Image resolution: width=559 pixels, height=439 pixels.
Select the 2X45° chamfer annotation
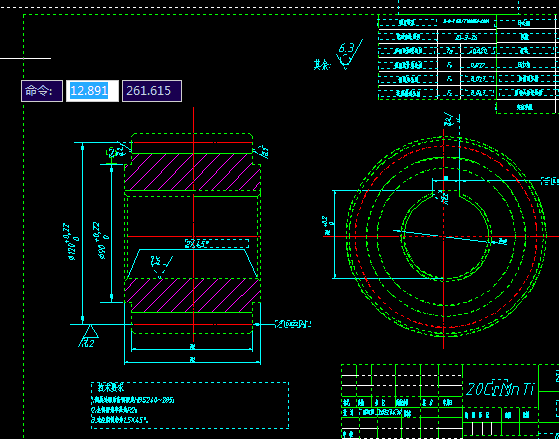217,244
